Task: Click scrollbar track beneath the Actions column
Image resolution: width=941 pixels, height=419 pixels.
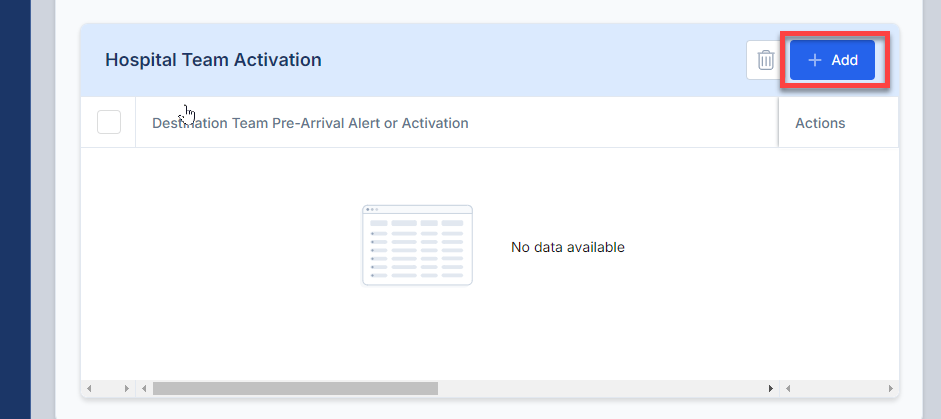Action: point(839,388)
